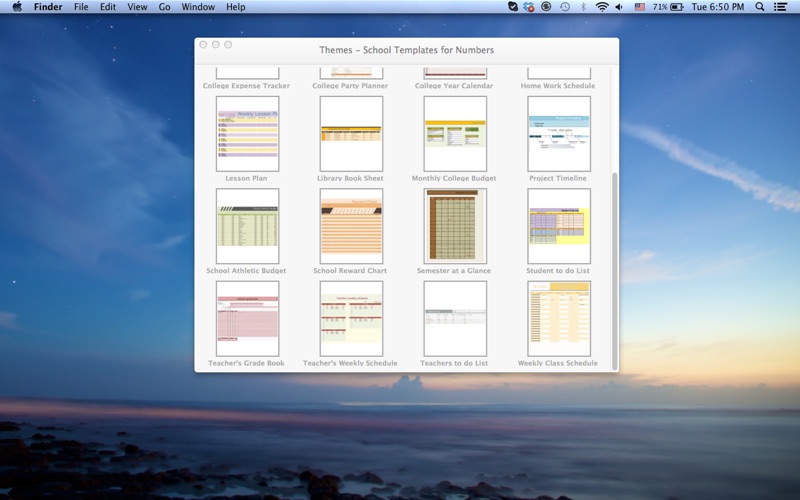The image size is (800, 500).
Task: Select the Weekly Class Schedule template thumbnail
Action: point(559,318)
